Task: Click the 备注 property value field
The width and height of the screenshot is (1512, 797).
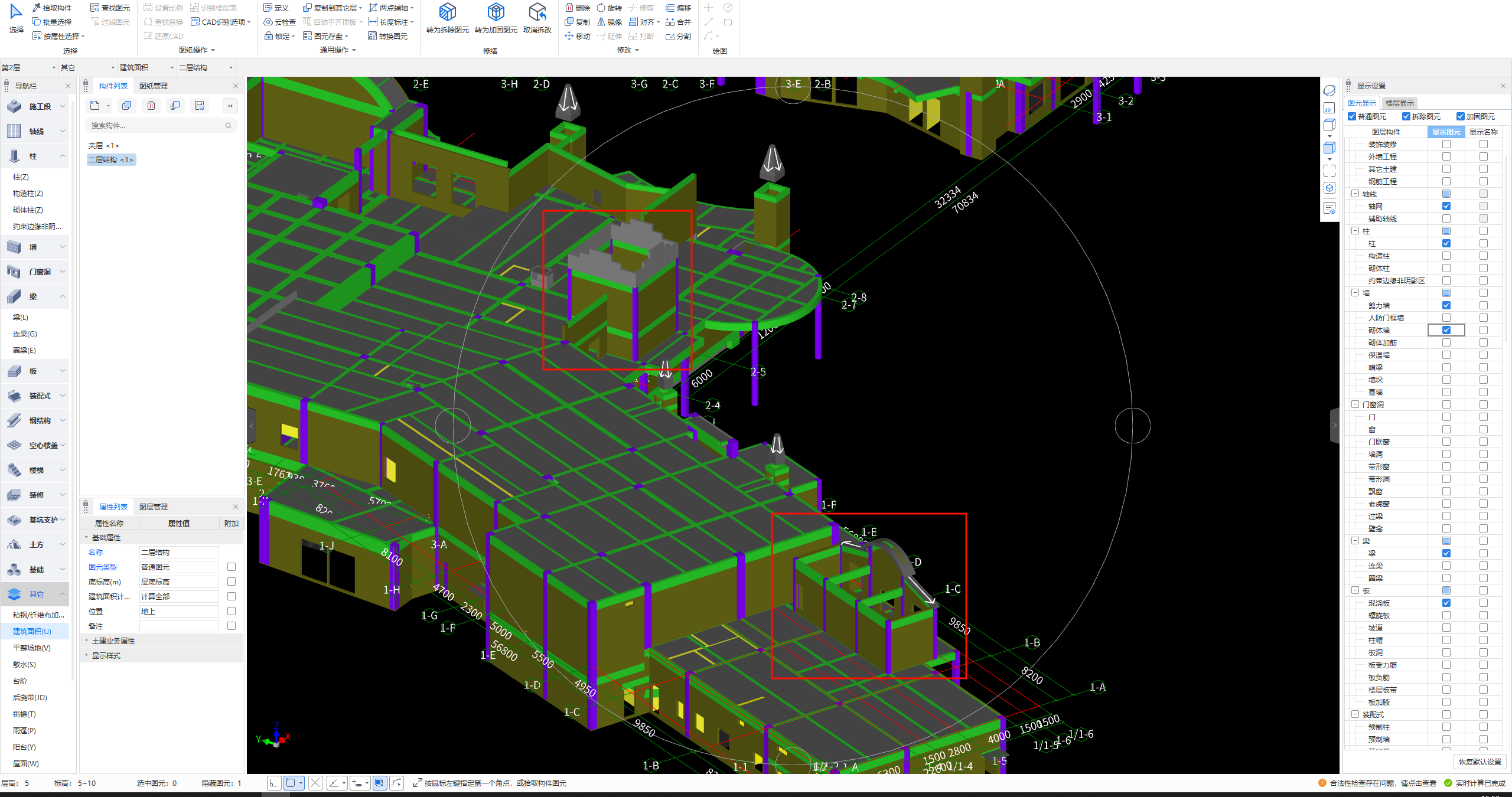Action: click(x=179, y=626)
